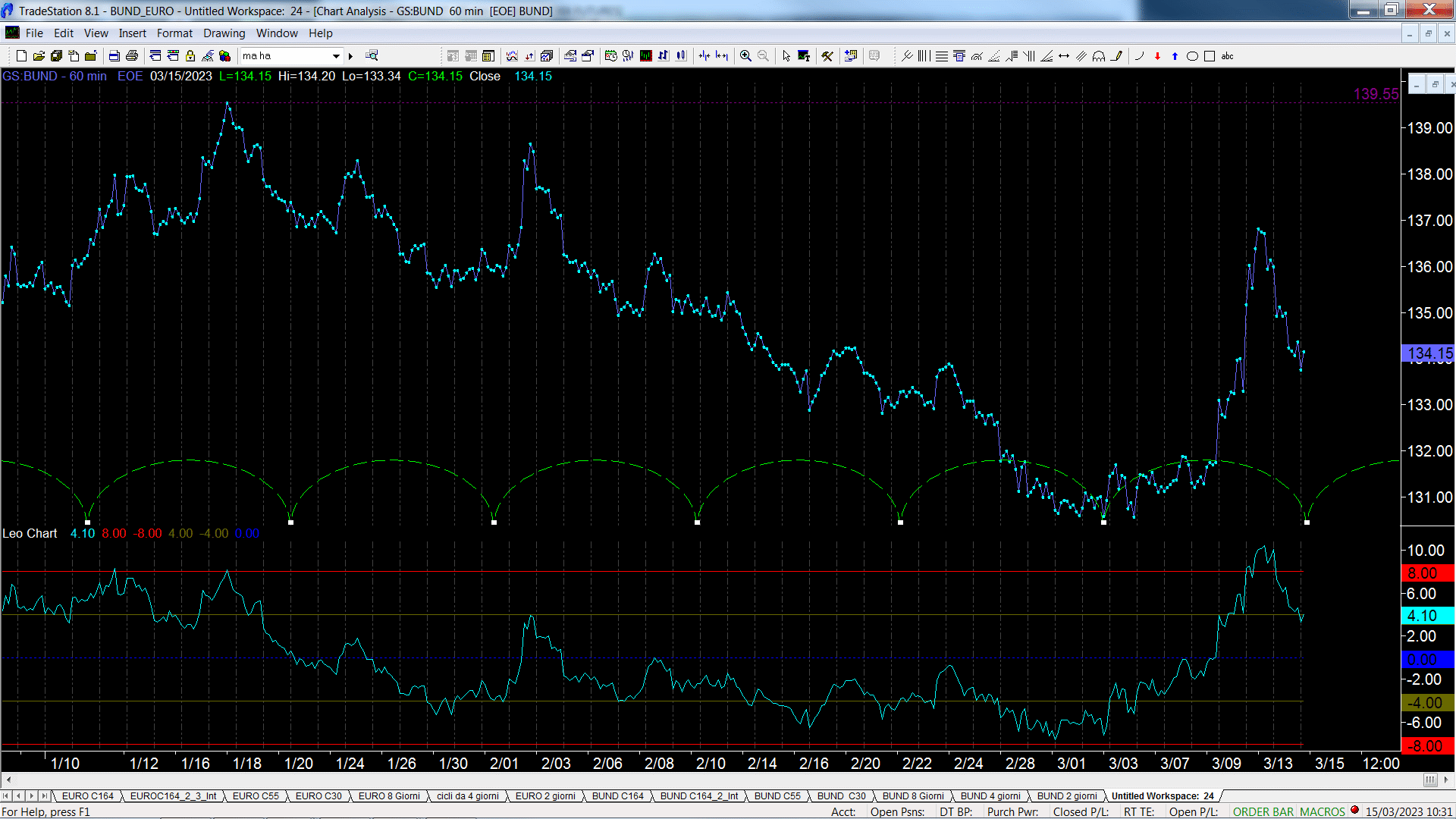Open the Insert menu
This screenshot has width=1456, height=819.
pyautogui.click(x=133, y=33)
